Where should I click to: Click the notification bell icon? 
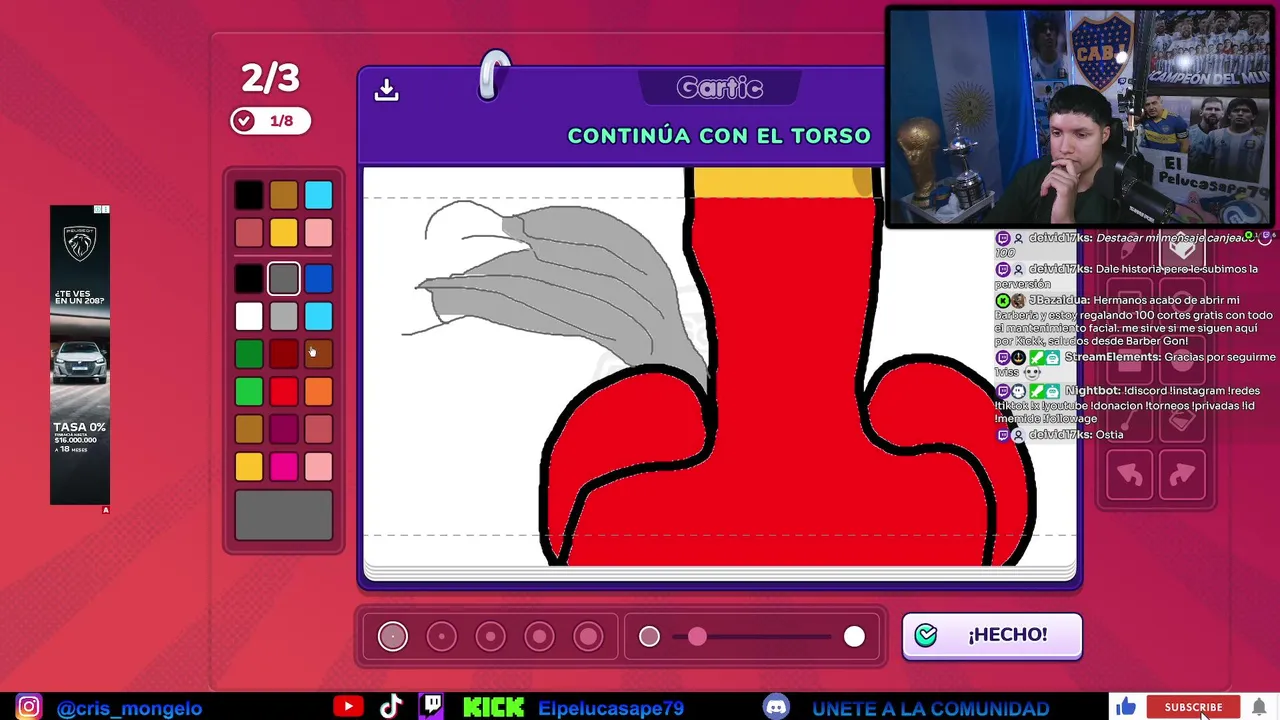(1259, 707)
